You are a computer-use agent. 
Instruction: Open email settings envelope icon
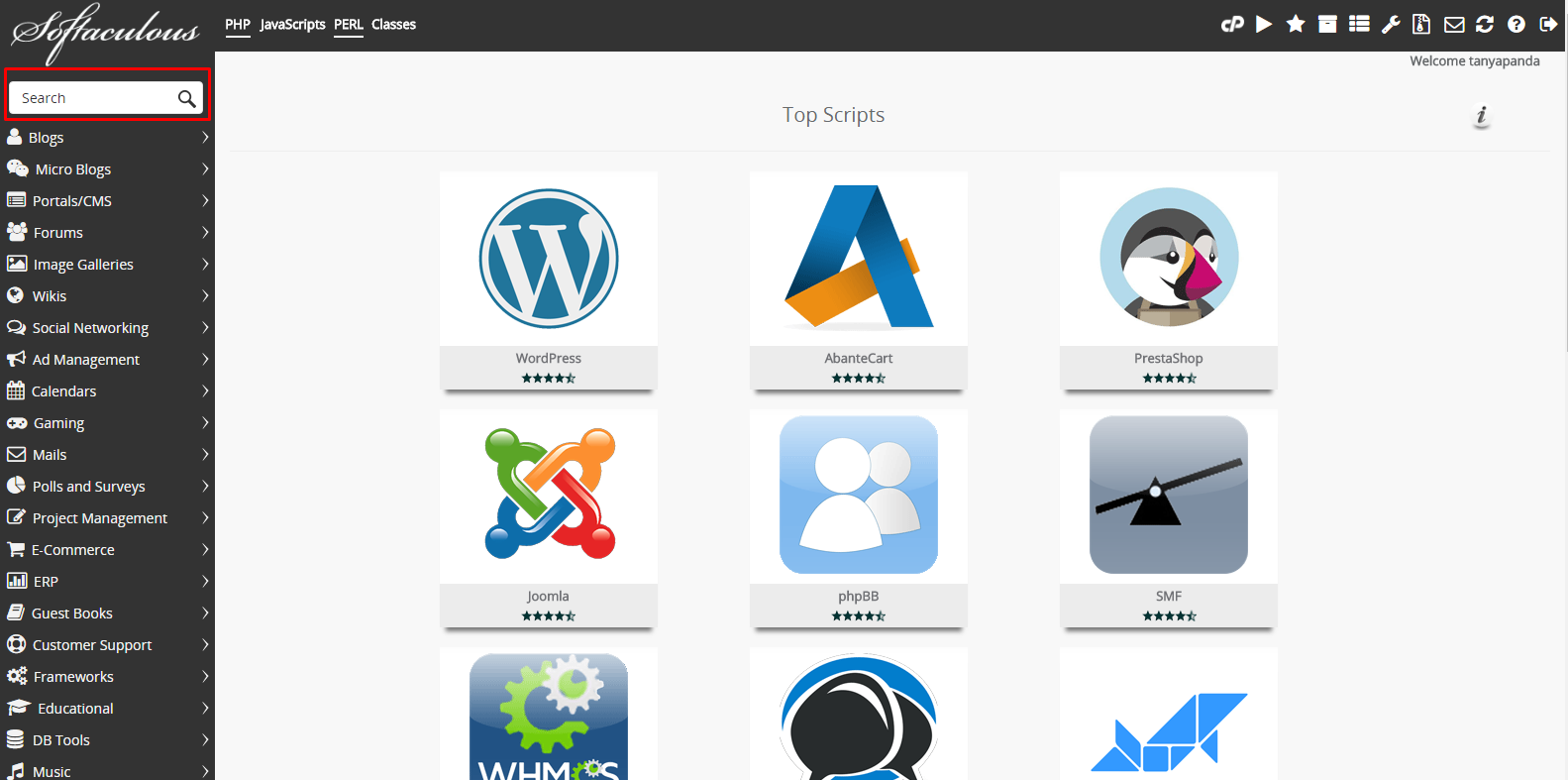pos(1454,25)
